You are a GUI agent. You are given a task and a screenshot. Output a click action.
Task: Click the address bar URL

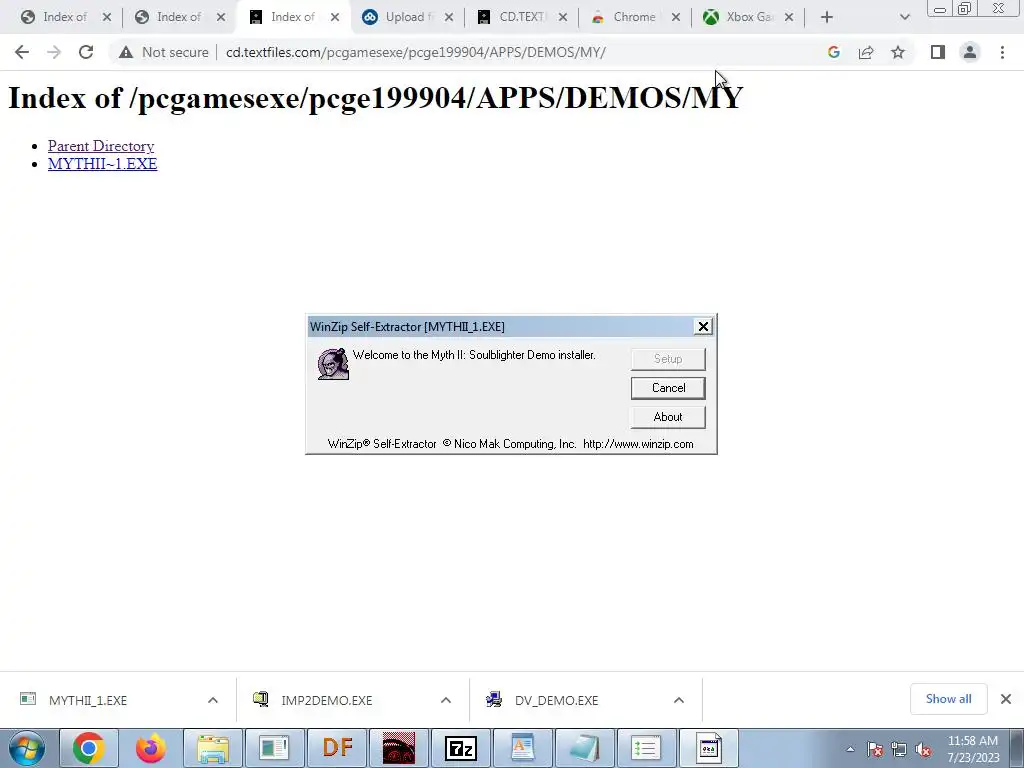pyautogui.click(x=416, y=52)
